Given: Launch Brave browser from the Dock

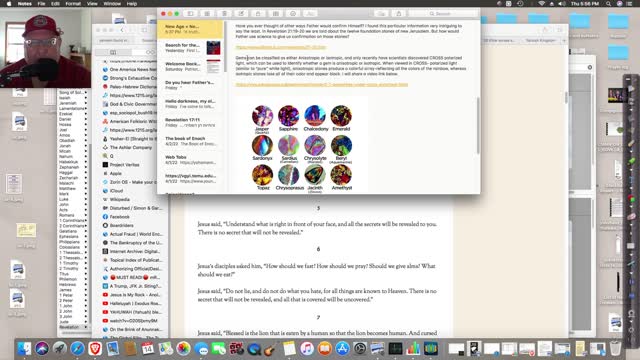Looking at the screenshot, I should (95, 349).
